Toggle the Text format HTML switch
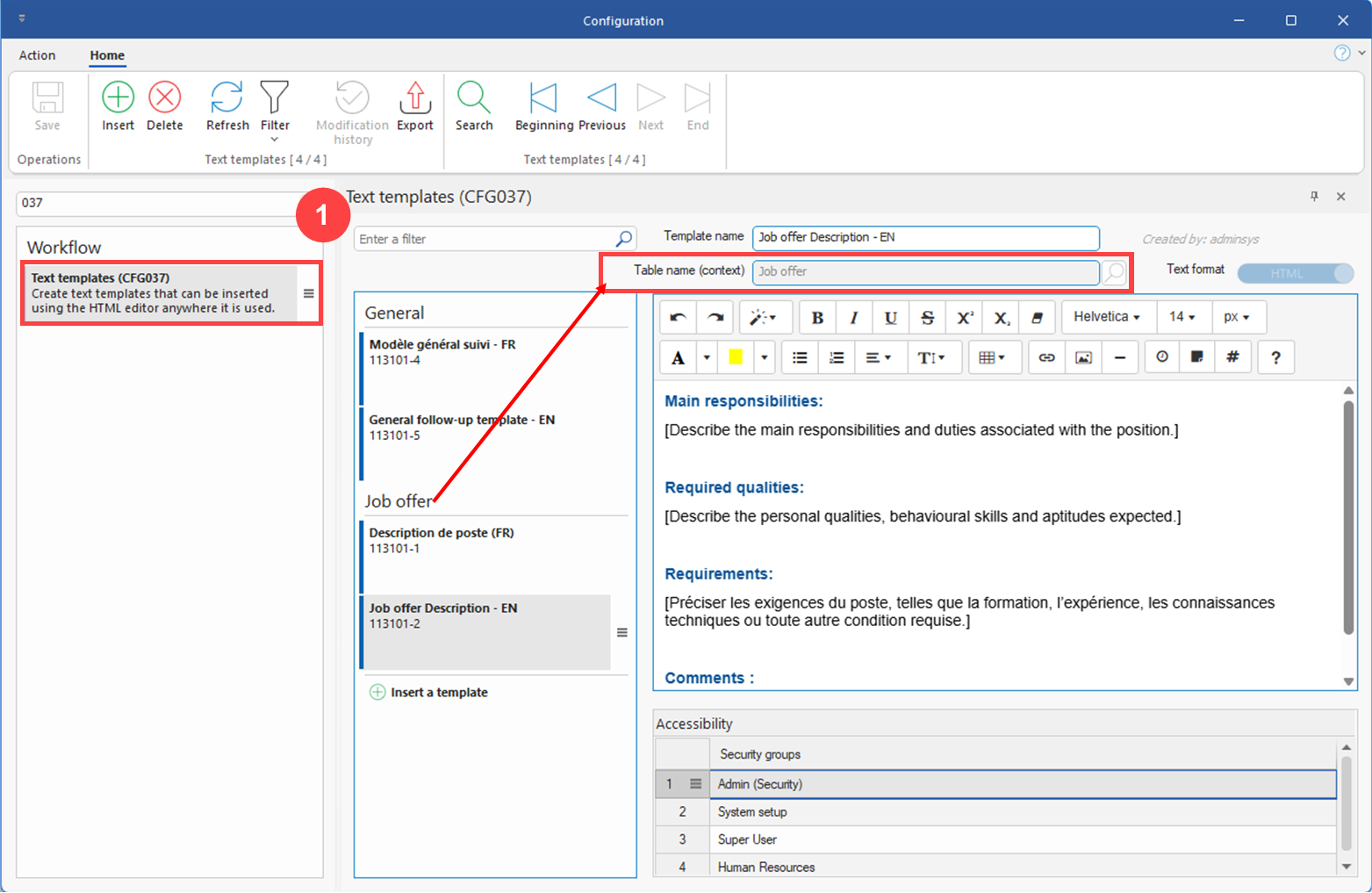Image resolution: width=1372 pixels, height=893 pixels. [x=1295, y=273]
